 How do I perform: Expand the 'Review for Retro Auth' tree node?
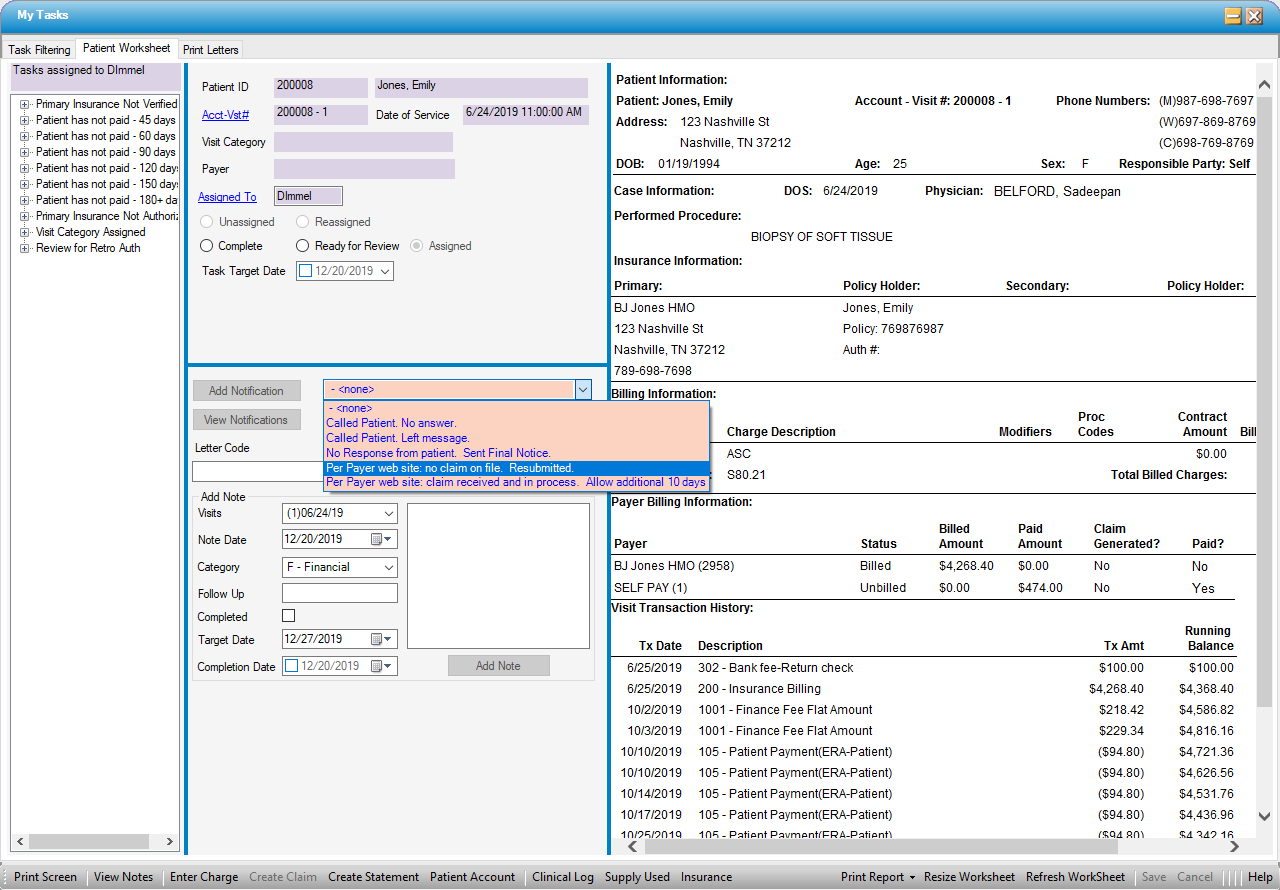[x=24, y=248]
